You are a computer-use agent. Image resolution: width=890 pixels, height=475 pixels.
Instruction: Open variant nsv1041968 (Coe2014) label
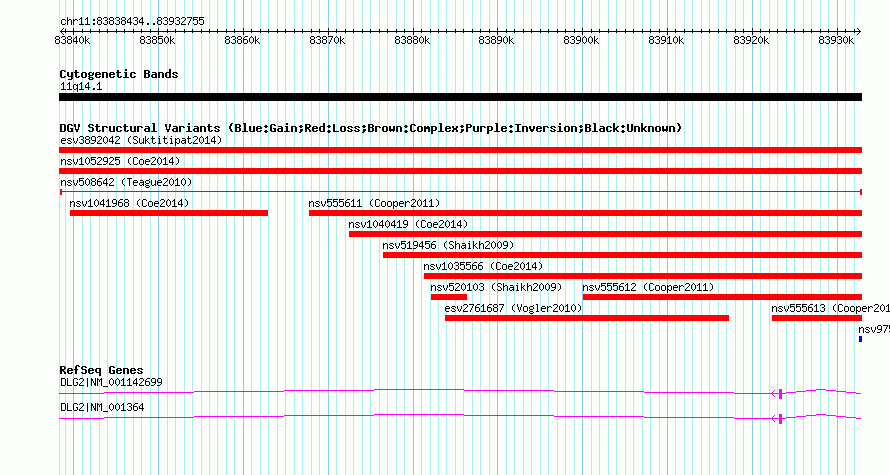tap(129, 203)
